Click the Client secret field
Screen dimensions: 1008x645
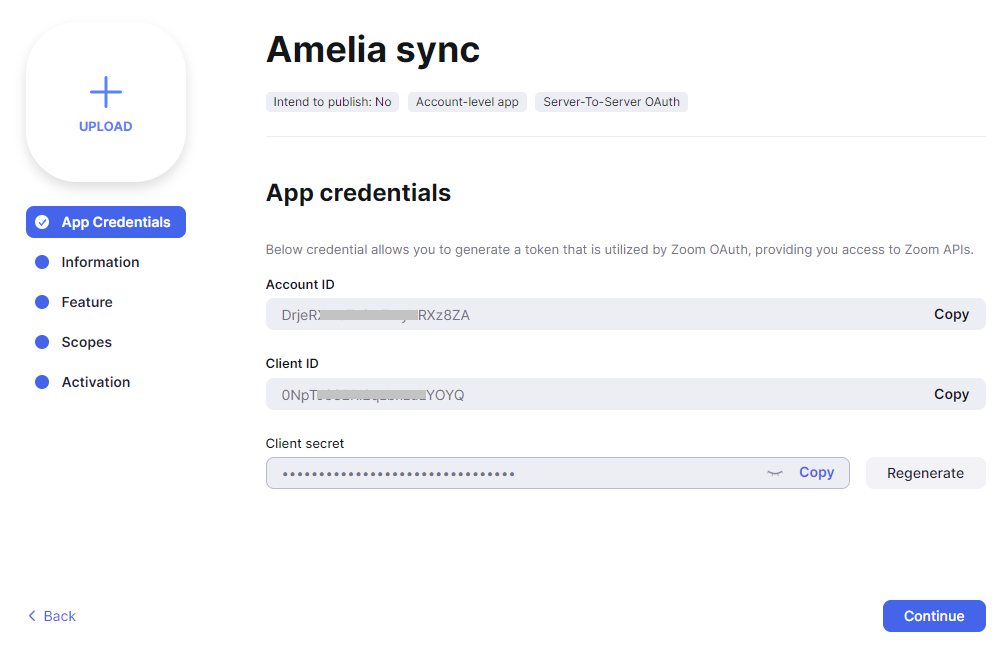510,473
